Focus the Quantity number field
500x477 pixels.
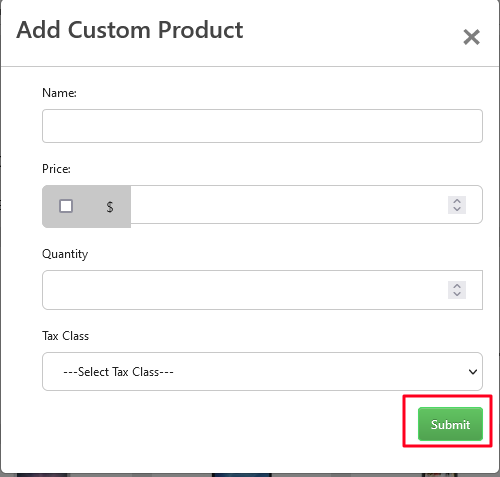point(262,290)
